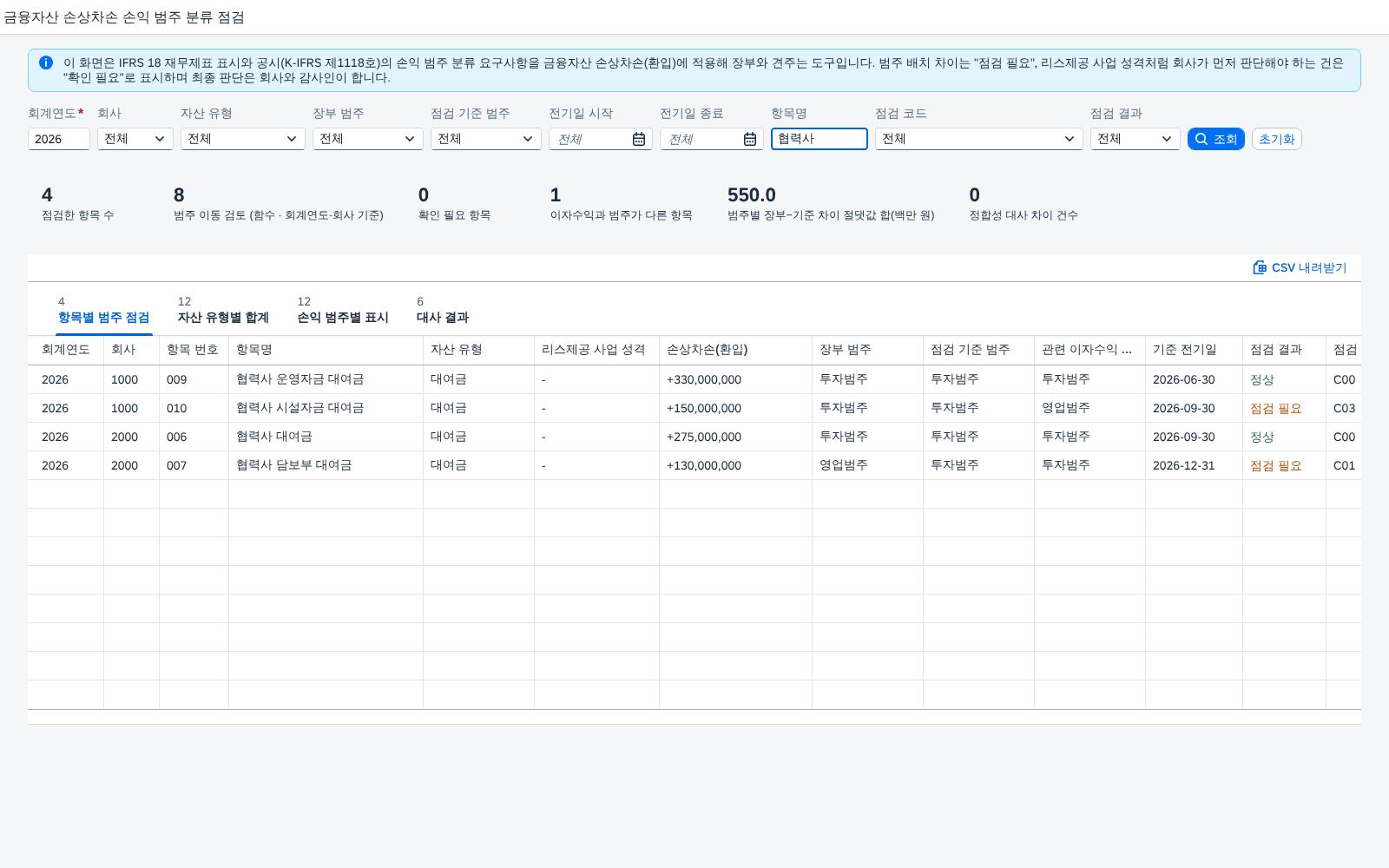1389x868 pixels.
Task: Open the 점검 기준 범주 dropdown
Action: 486,139
